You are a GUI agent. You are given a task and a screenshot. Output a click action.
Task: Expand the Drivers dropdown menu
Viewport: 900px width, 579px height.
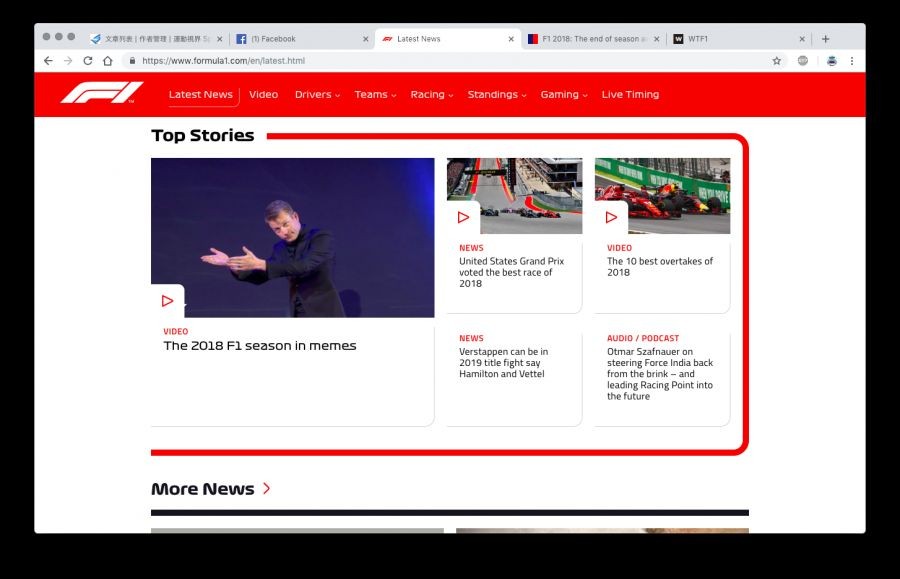click(317, 95)
